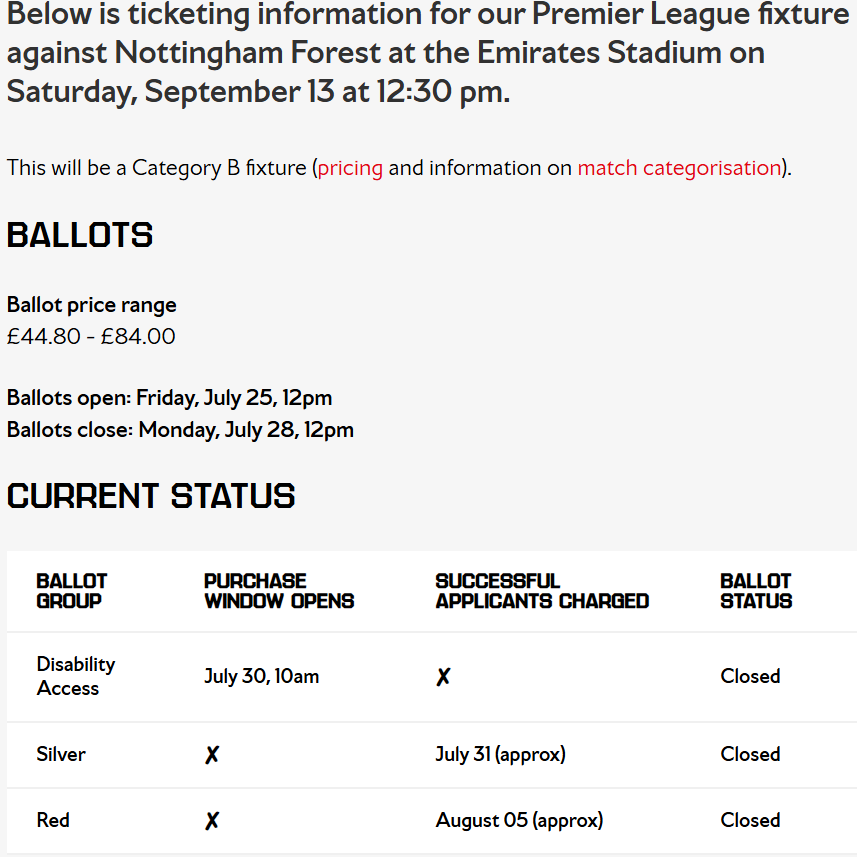Click the July 31 (approx) charge date

(x=501, y=754)
